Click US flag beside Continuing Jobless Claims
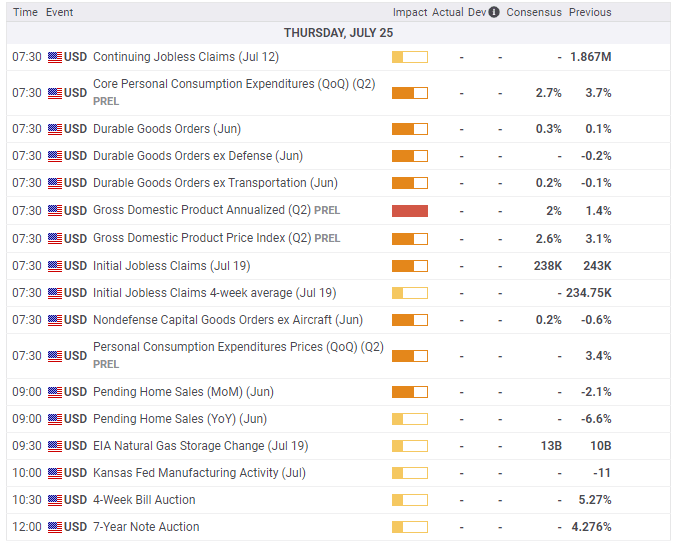This screenshot has width=681, height=543. (x=55, y=57)
